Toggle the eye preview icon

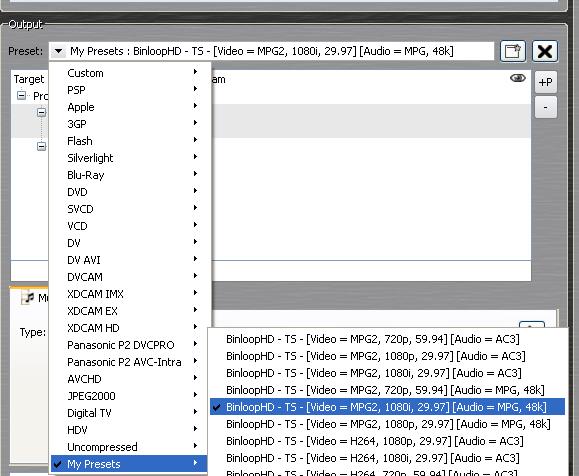click(517, 78)
